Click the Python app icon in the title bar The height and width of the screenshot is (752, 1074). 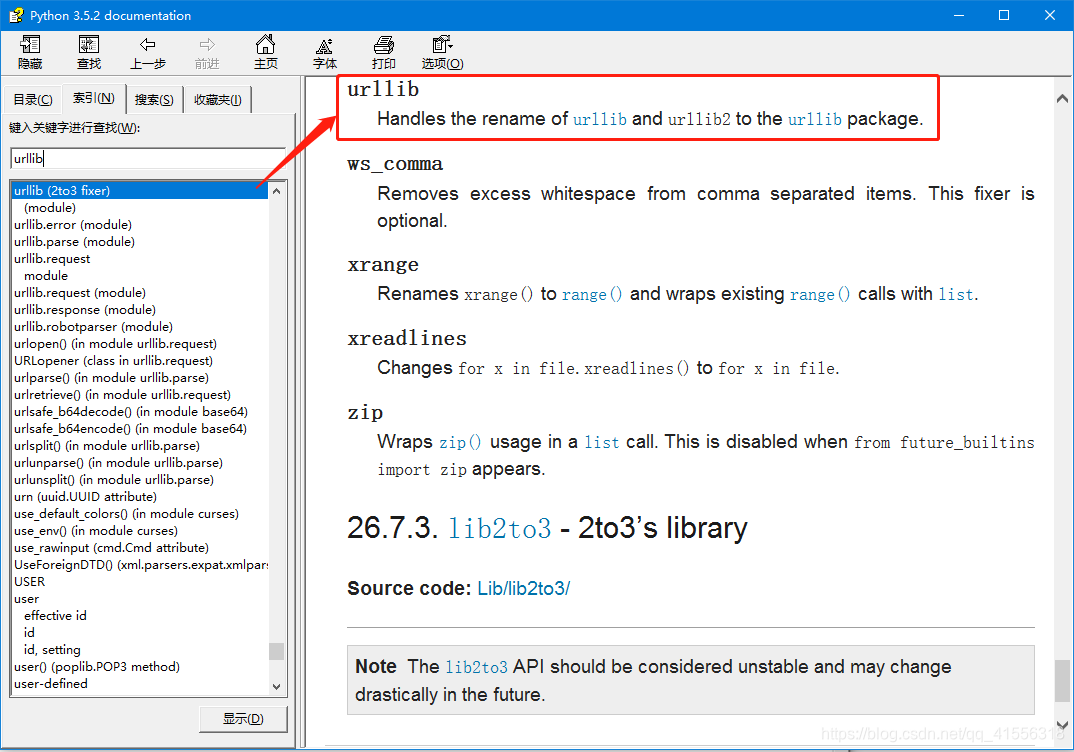(x=16, y=15)
